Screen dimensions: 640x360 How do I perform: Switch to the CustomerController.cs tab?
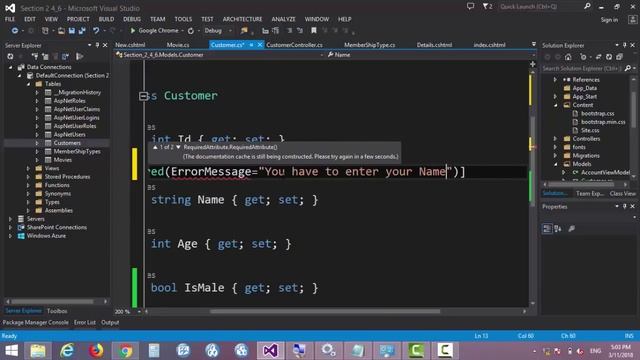tap(294, 45)
